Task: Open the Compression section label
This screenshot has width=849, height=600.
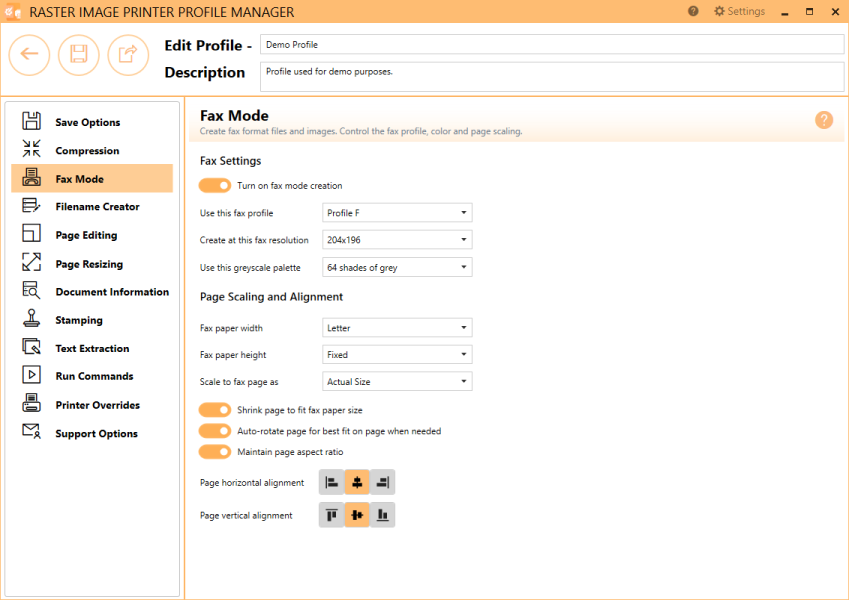Action: pyautogui.click(x=87, y=151)
